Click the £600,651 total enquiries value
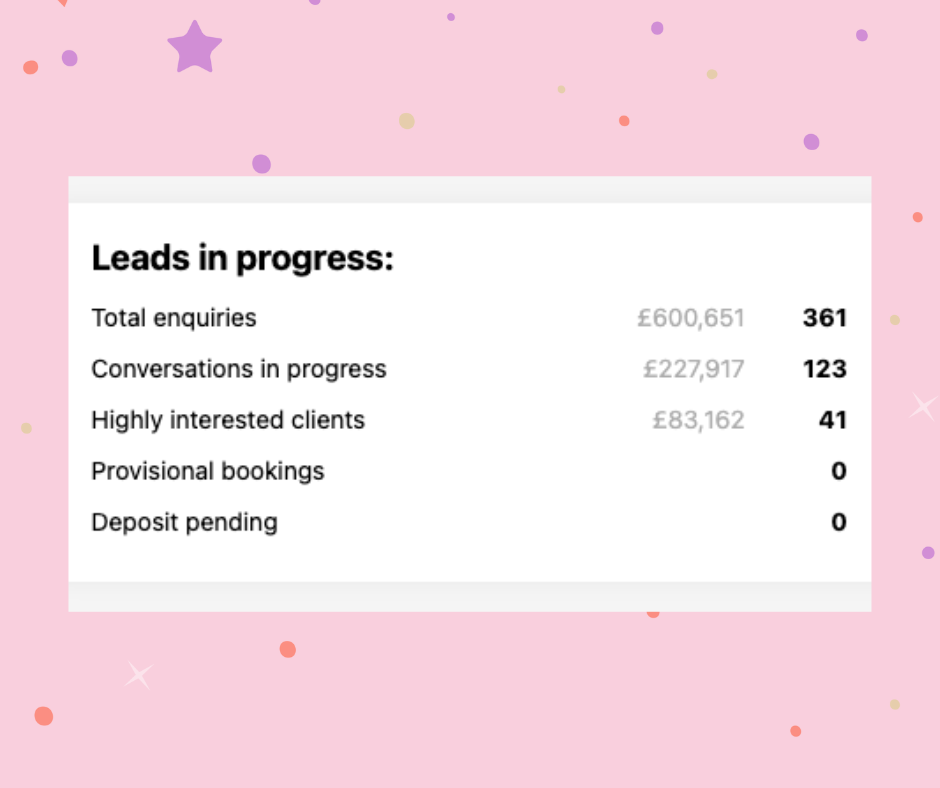This screenshot has width=940, height=788. tap(691, 318)
